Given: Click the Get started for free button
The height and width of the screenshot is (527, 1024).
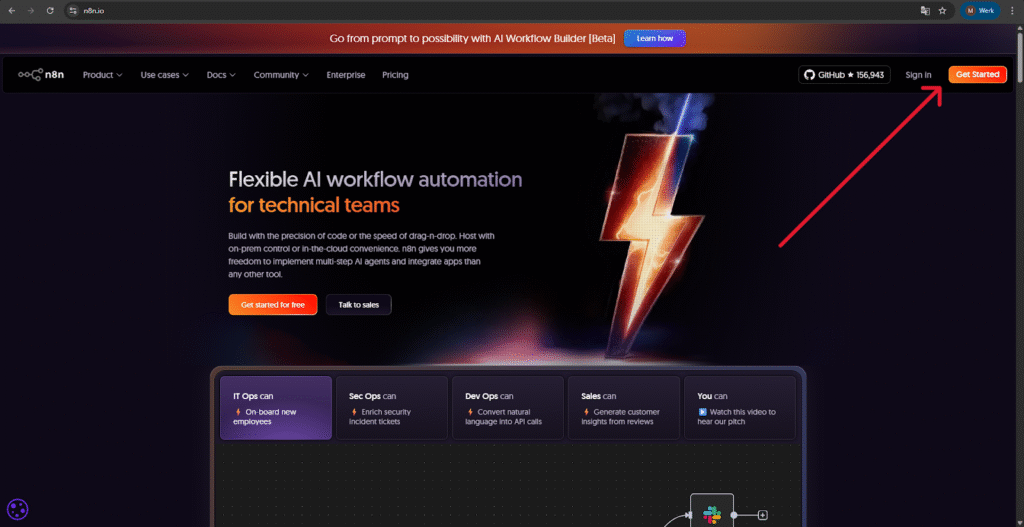Looking at the screenshot, I should pyautogui.click(x=272, y=305).
